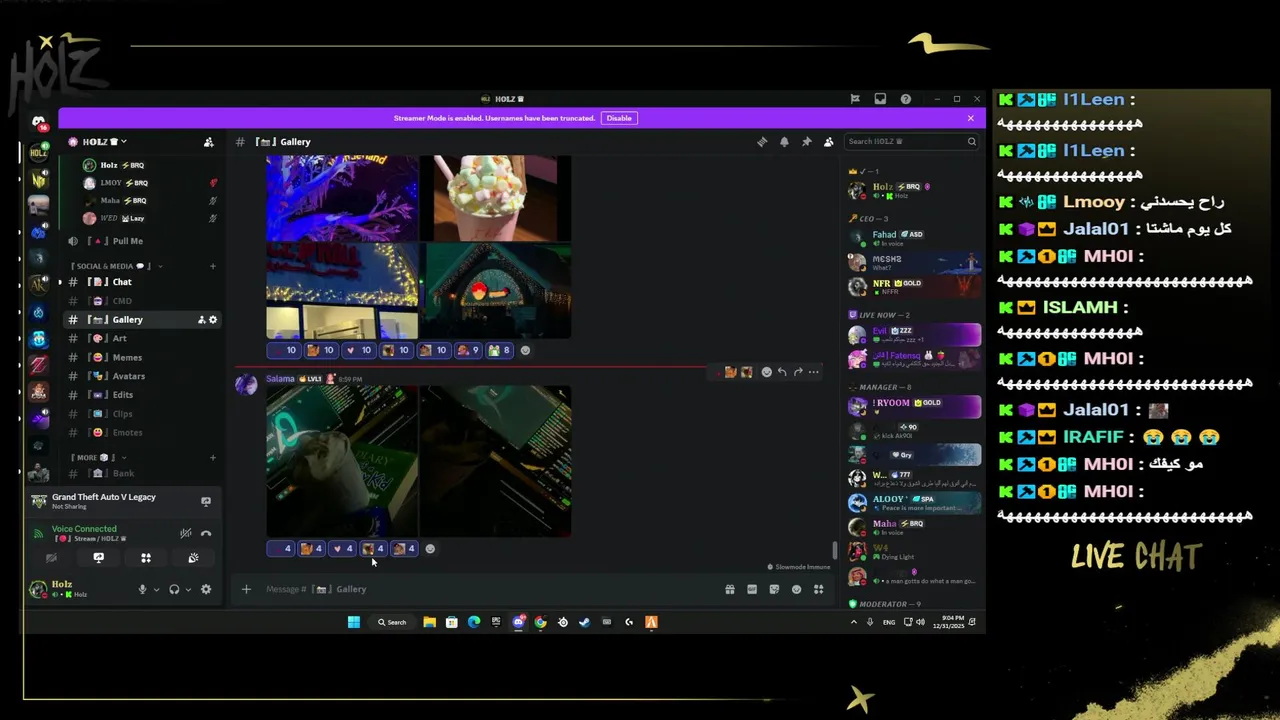The height and width of the screenshot is (720, 1280).
Task: Open the inbox icon in title bar
Action: (x=880, y=99)
